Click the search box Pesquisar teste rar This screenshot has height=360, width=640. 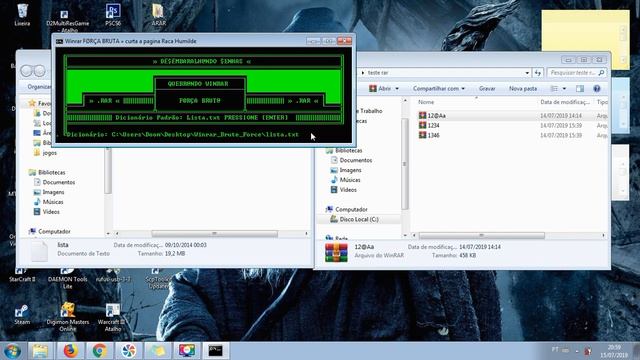(576, 73)
